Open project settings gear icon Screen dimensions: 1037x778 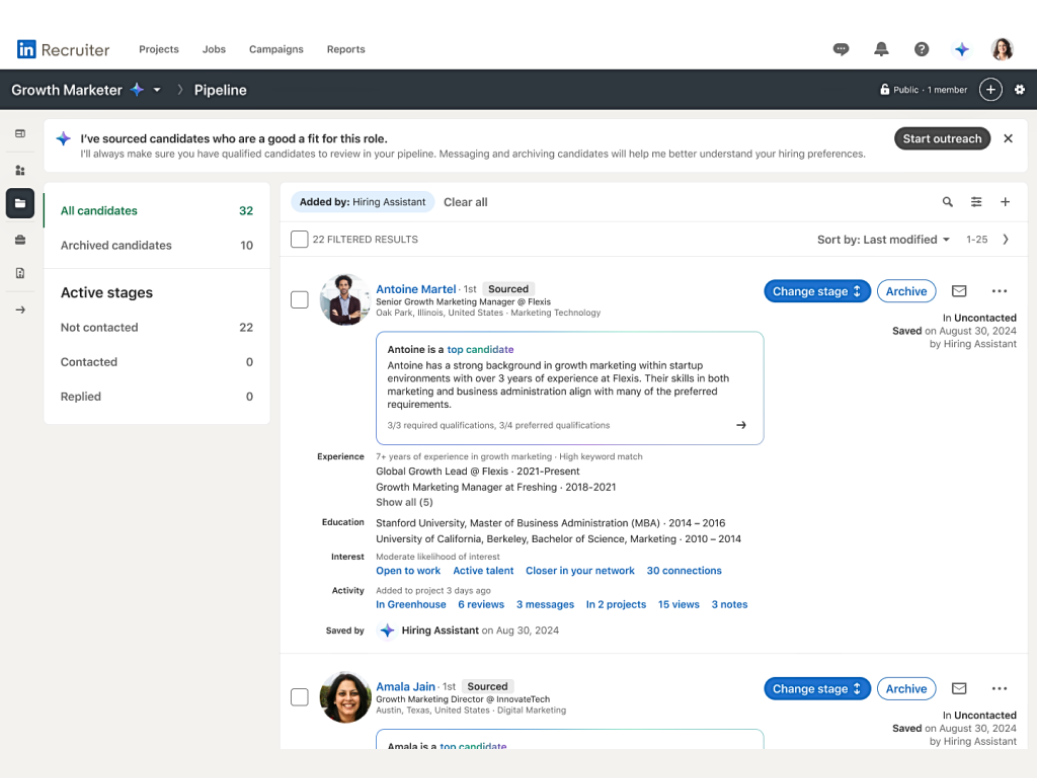(x=1019, y=90)
